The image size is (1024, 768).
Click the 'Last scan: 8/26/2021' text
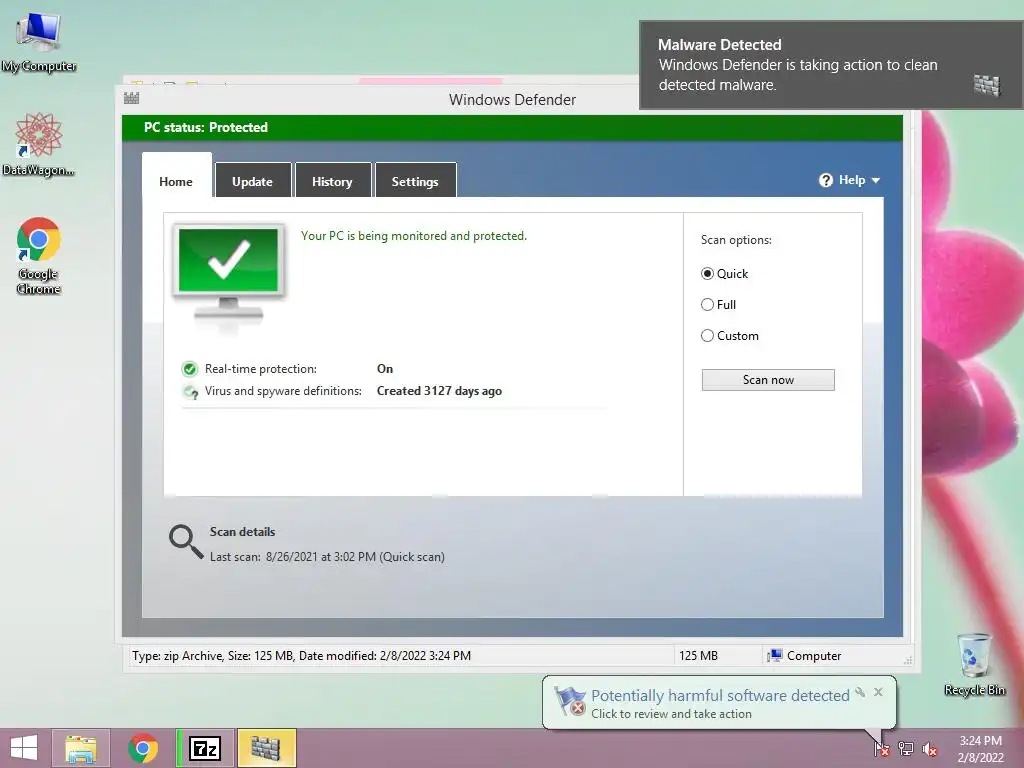tap(327, 557)
